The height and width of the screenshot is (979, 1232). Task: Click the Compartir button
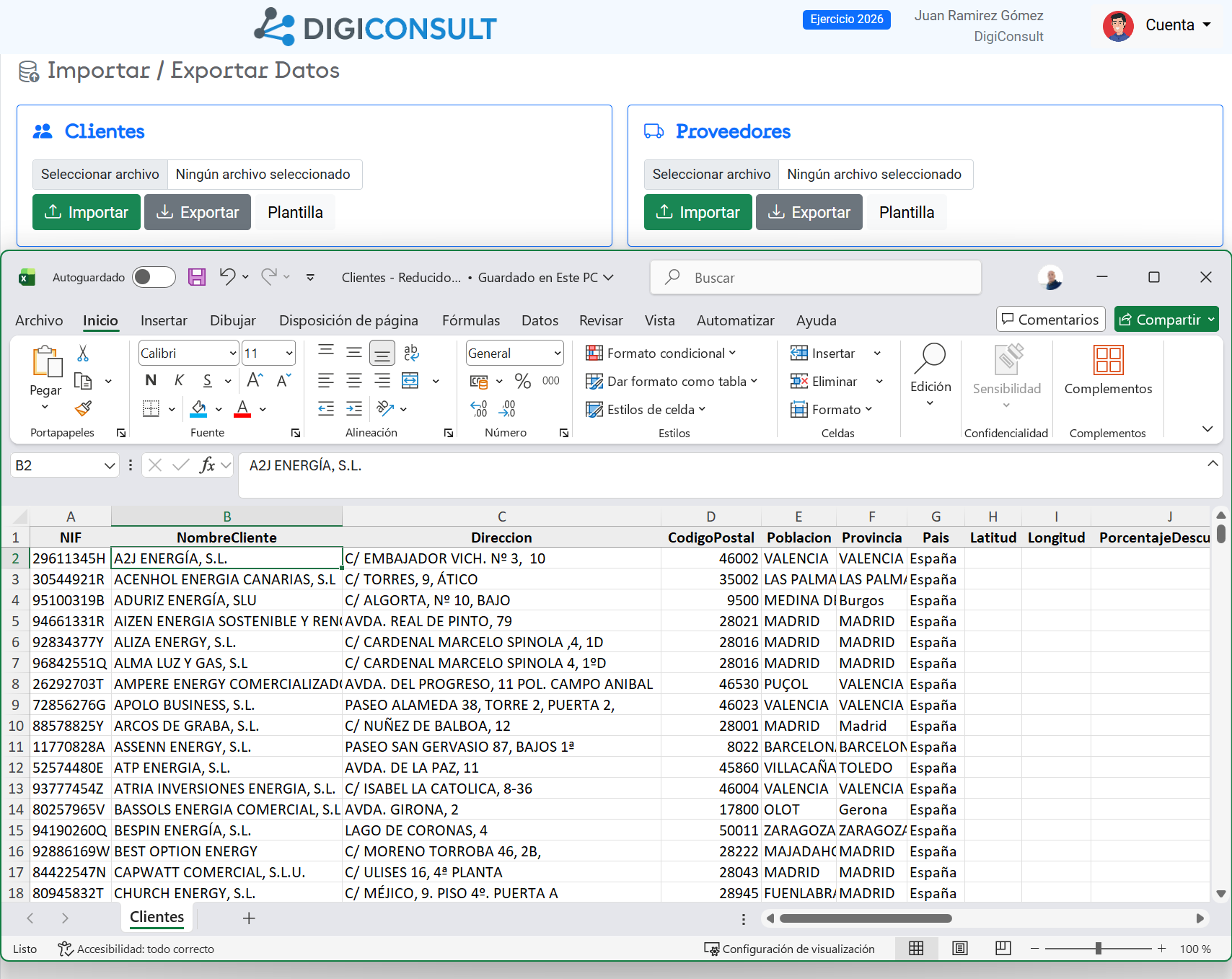[x=1166, y=320]
